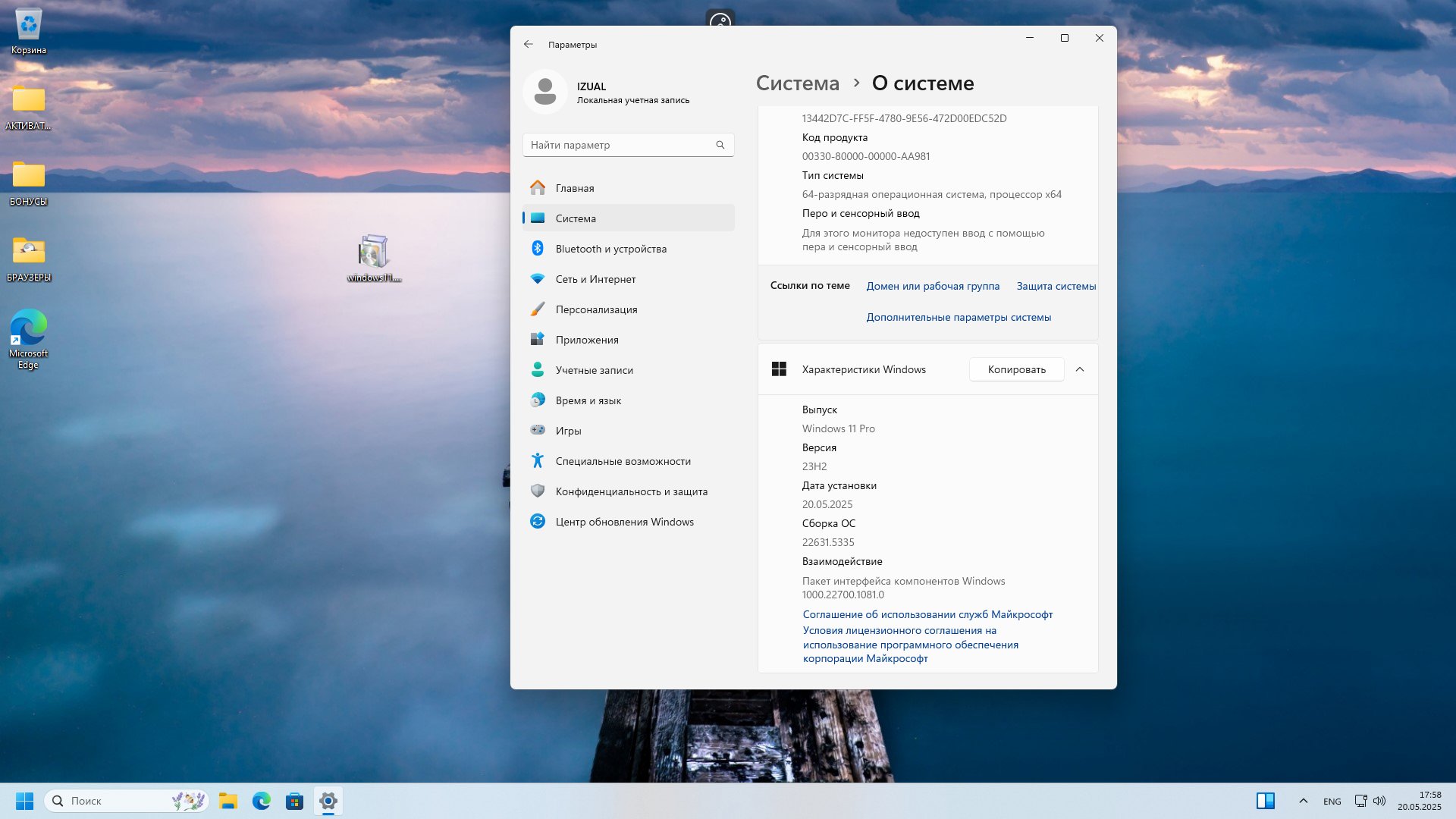Select the АКТИВАТ... folder on desktop

tap(29, 108)
